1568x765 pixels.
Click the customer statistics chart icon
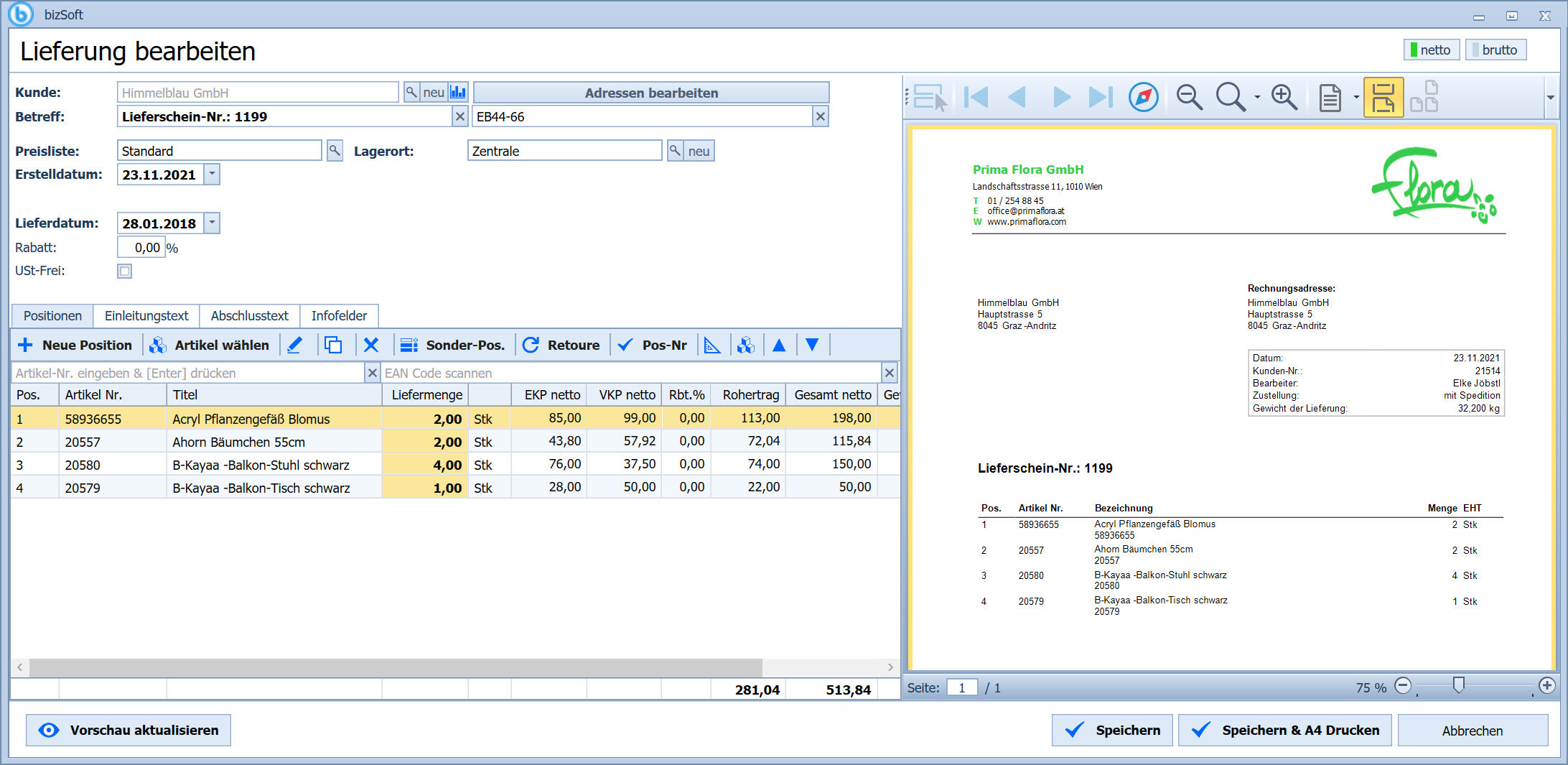pos(458,93)
